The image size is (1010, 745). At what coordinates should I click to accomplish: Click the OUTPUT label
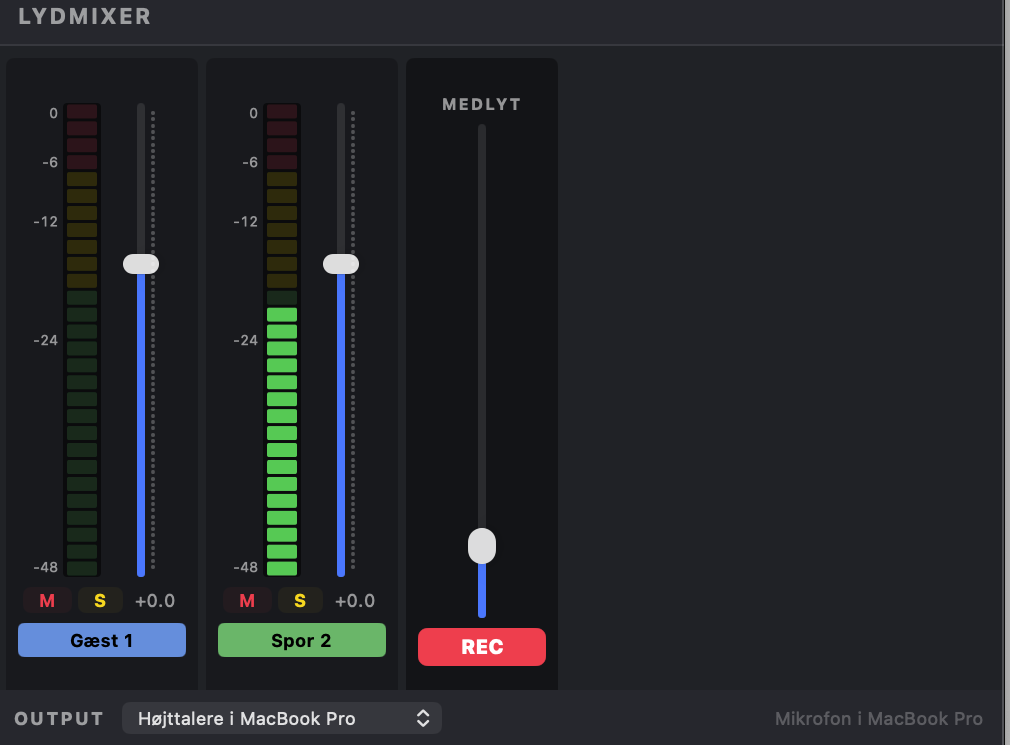pyautogui.click(x=59, y=719)
